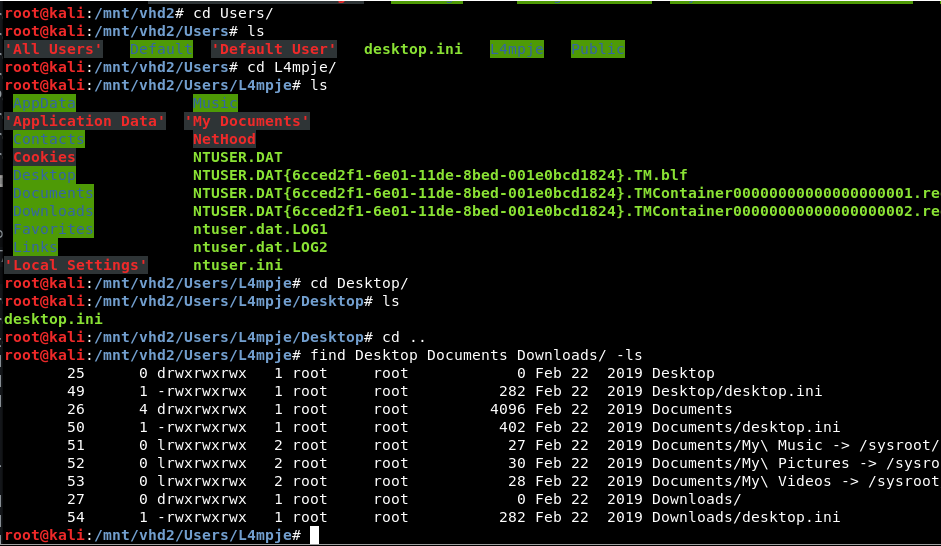Click the 'Documents/My\ Videos' symlink path
941x546 pixels.
(742, 481)
